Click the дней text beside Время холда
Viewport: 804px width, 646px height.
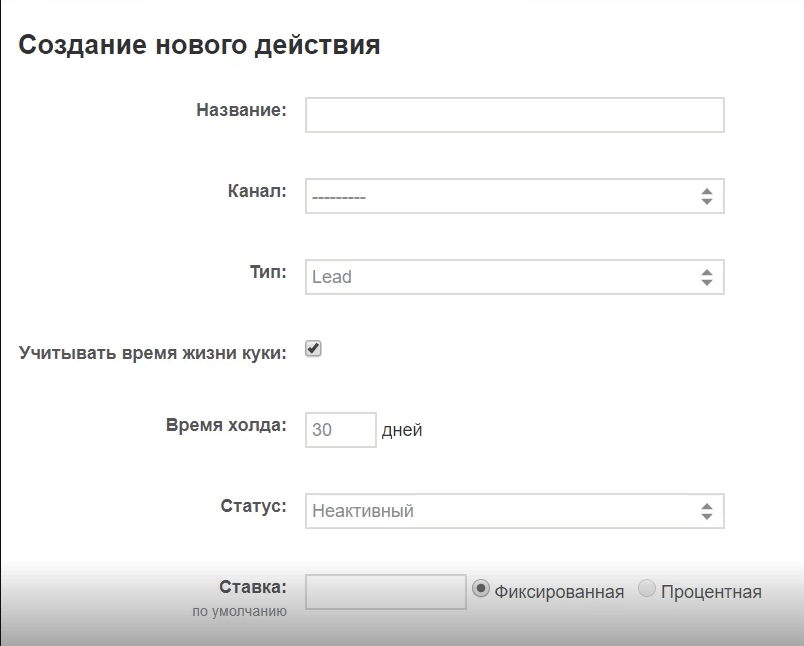pos(404,429)
